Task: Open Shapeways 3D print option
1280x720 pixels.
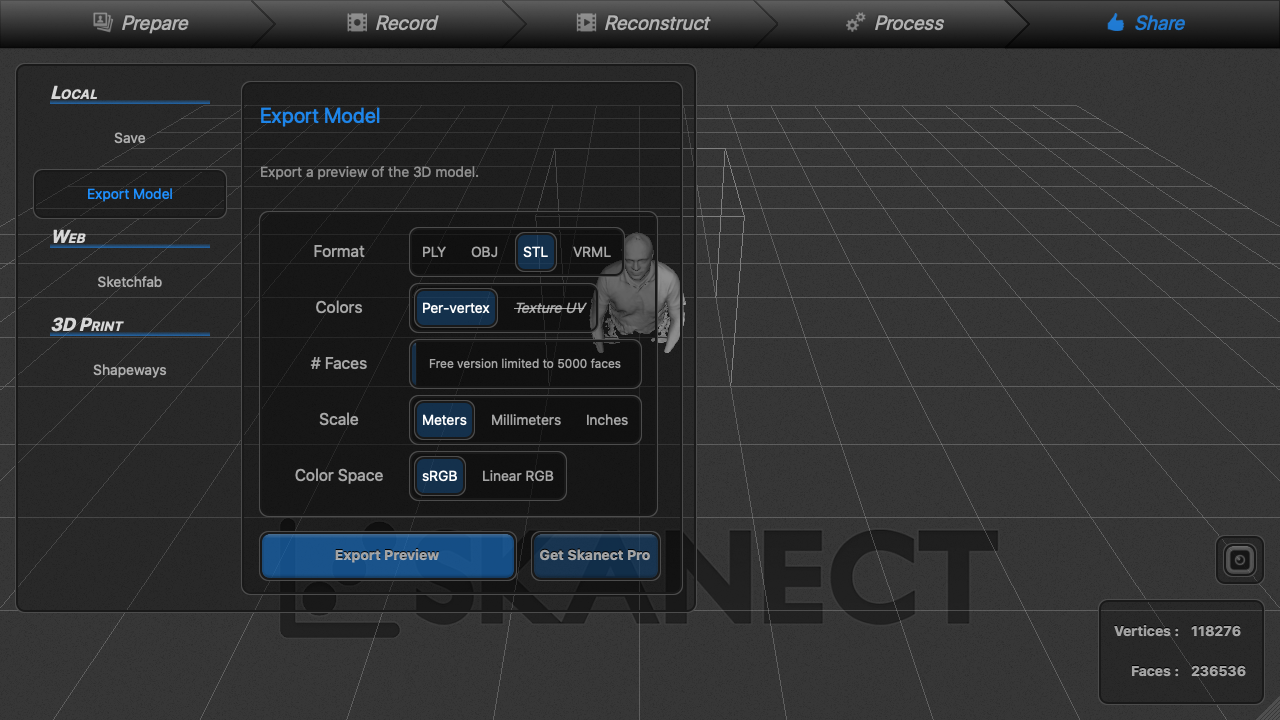Action: (x=130, y=370)
